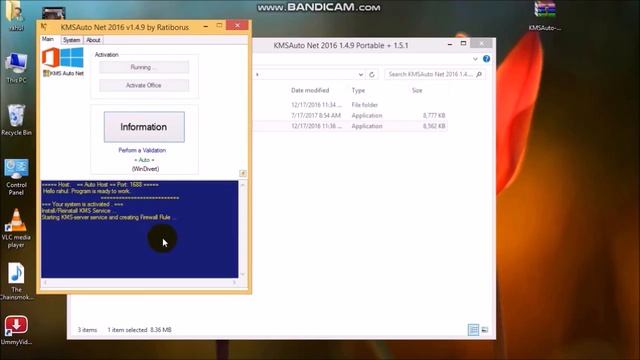
Task: Launch VLC media player shortcut
Action: (16, 229)
